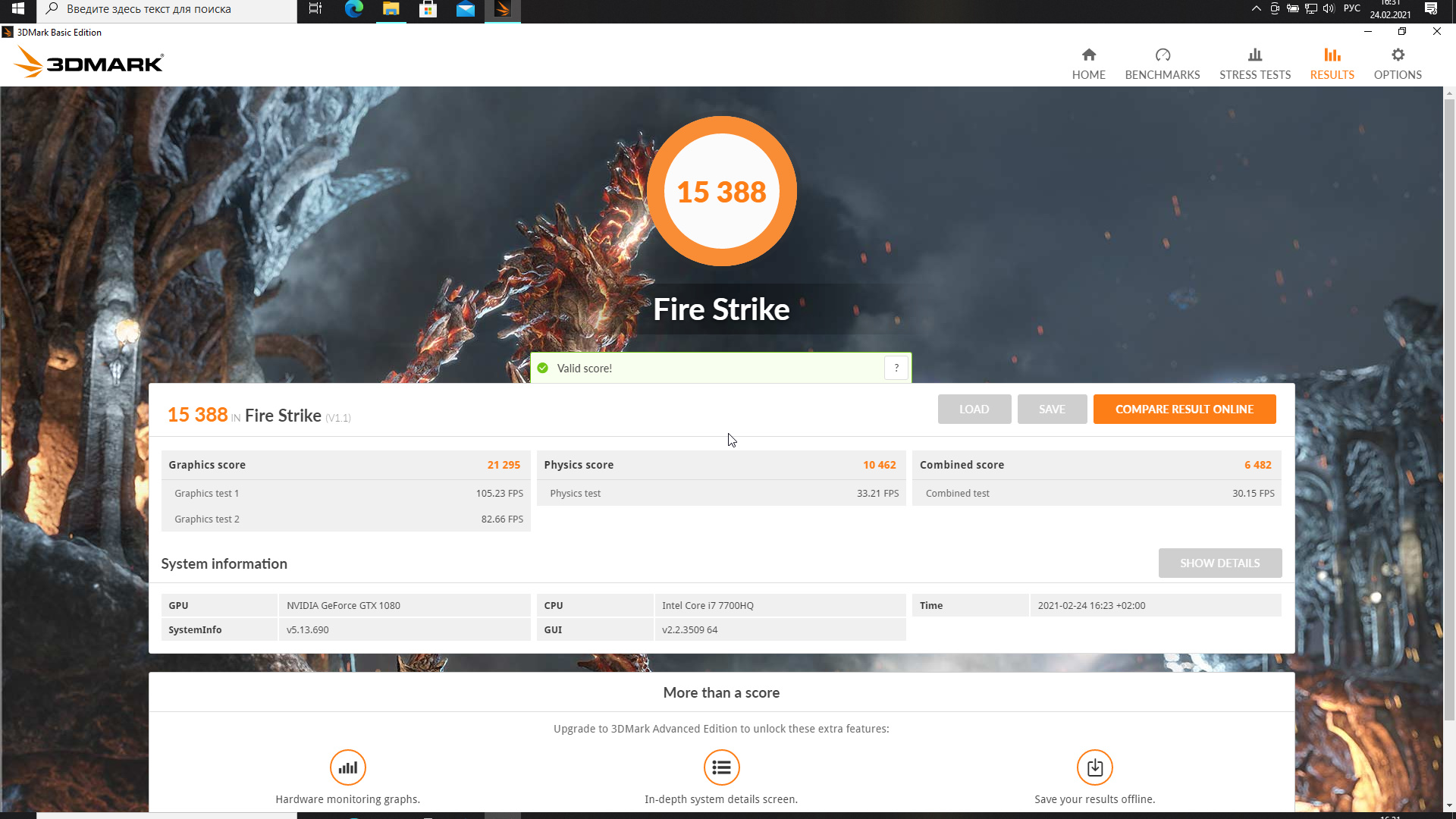Open Microsoft Store from the taskbar
This screenshot has width=1456, height=819.
tap(428, 9)
